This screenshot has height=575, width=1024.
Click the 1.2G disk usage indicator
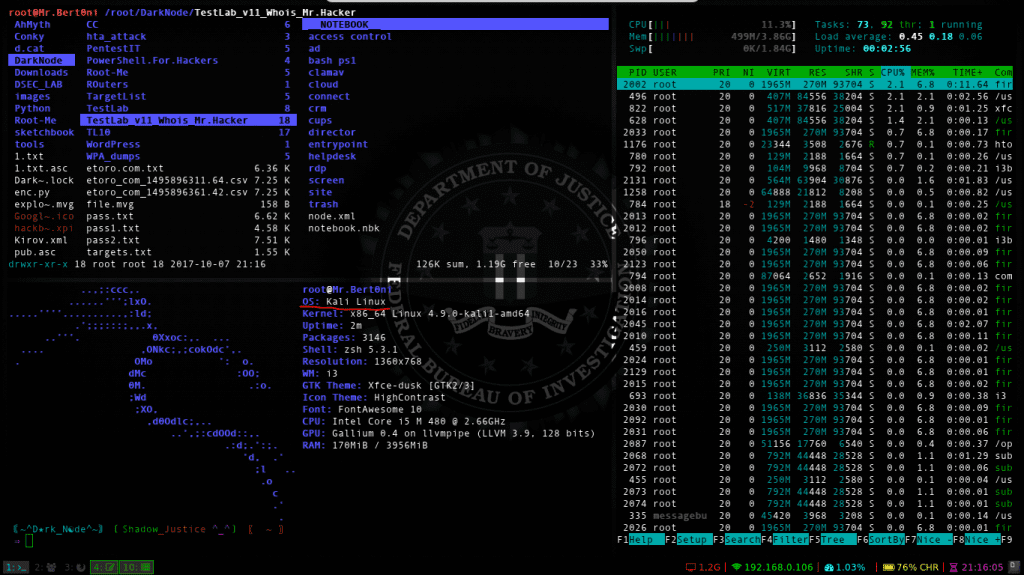tap(703, 567)
